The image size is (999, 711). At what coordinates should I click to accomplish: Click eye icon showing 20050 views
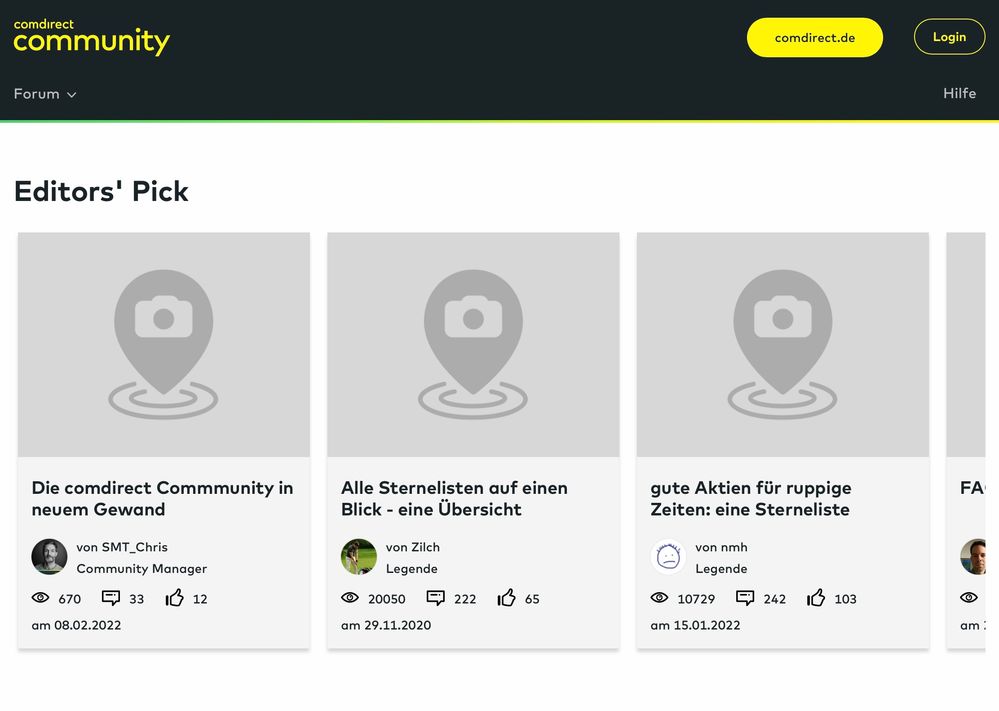[x=350, y=598]
